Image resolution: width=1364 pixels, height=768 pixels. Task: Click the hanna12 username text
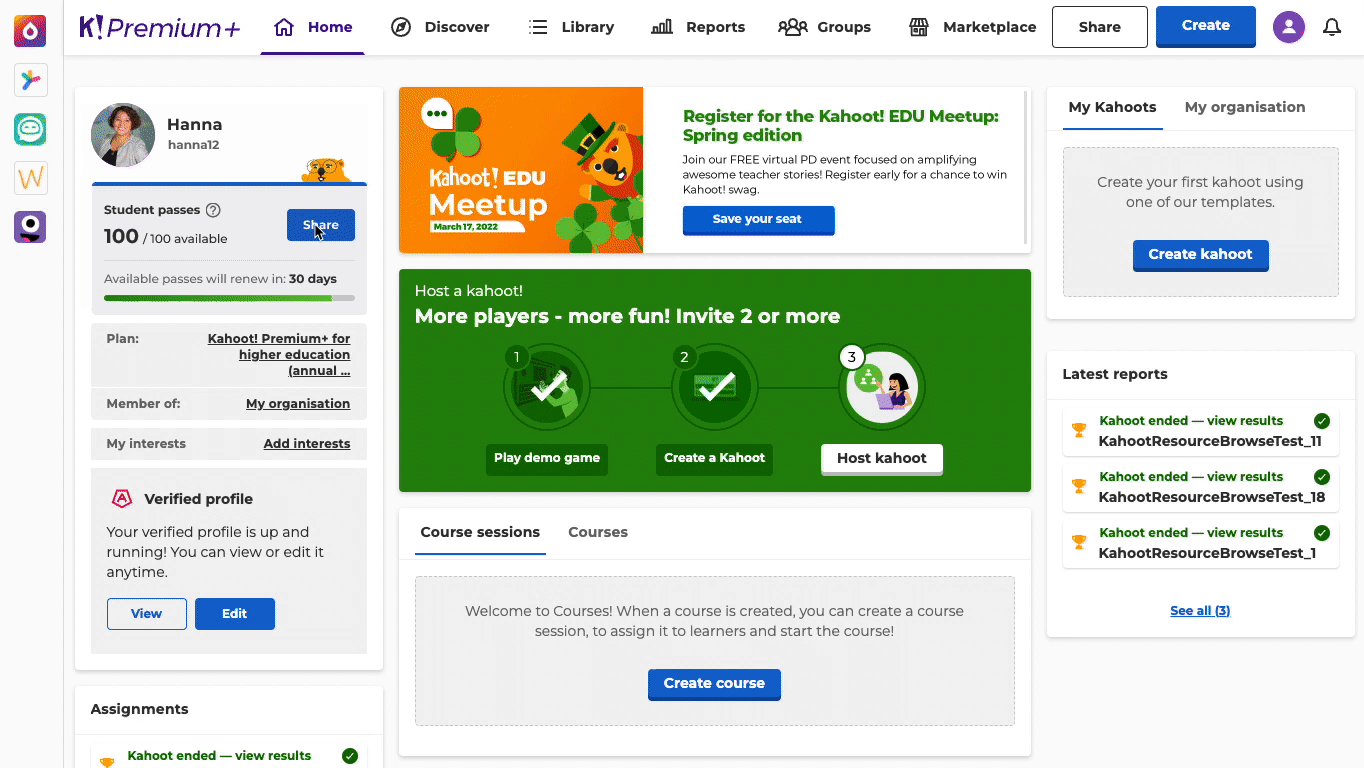[193, 145]
